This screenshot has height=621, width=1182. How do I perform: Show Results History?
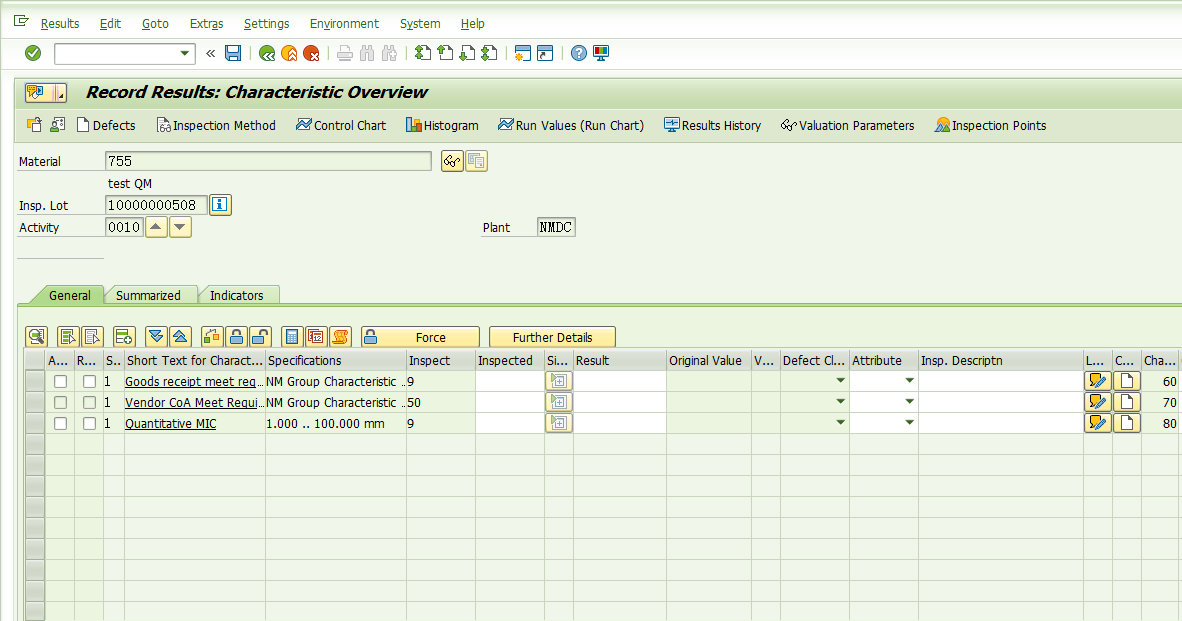tap(713, 125)
